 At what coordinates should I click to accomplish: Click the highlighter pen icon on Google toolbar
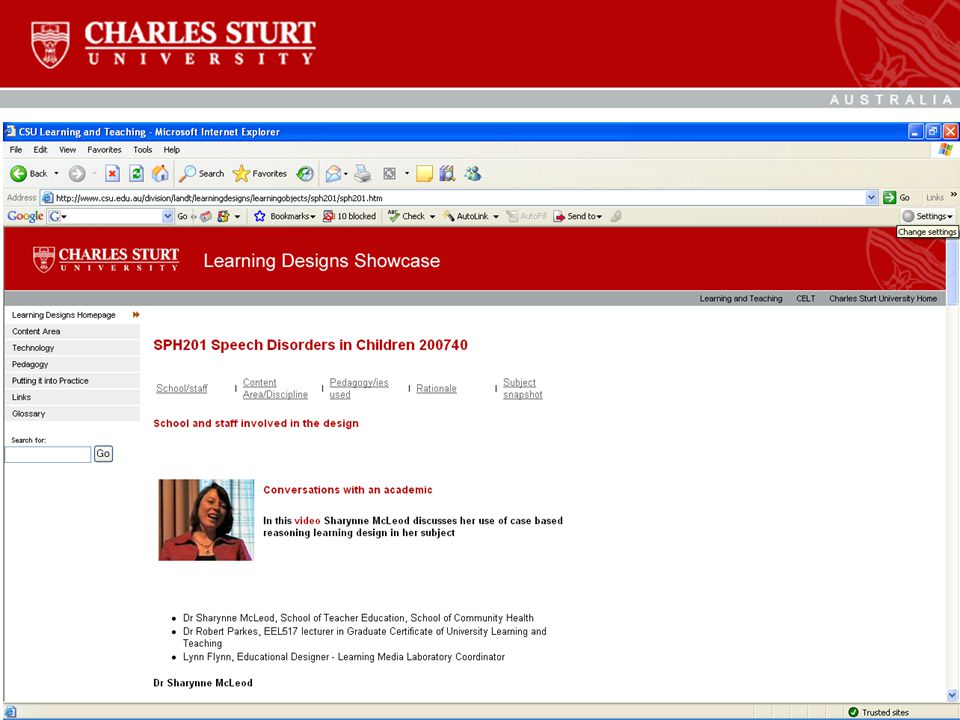616,216
